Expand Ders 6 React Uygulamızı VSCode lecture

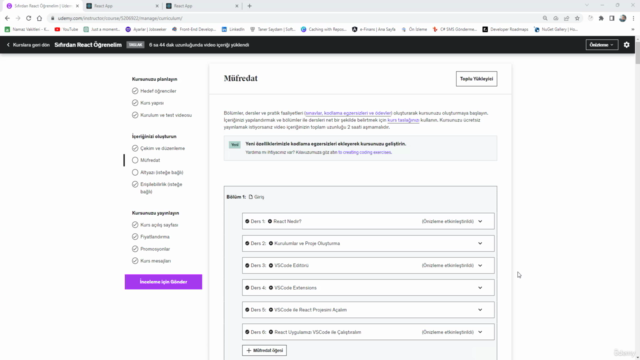click(x=480, y=332)
